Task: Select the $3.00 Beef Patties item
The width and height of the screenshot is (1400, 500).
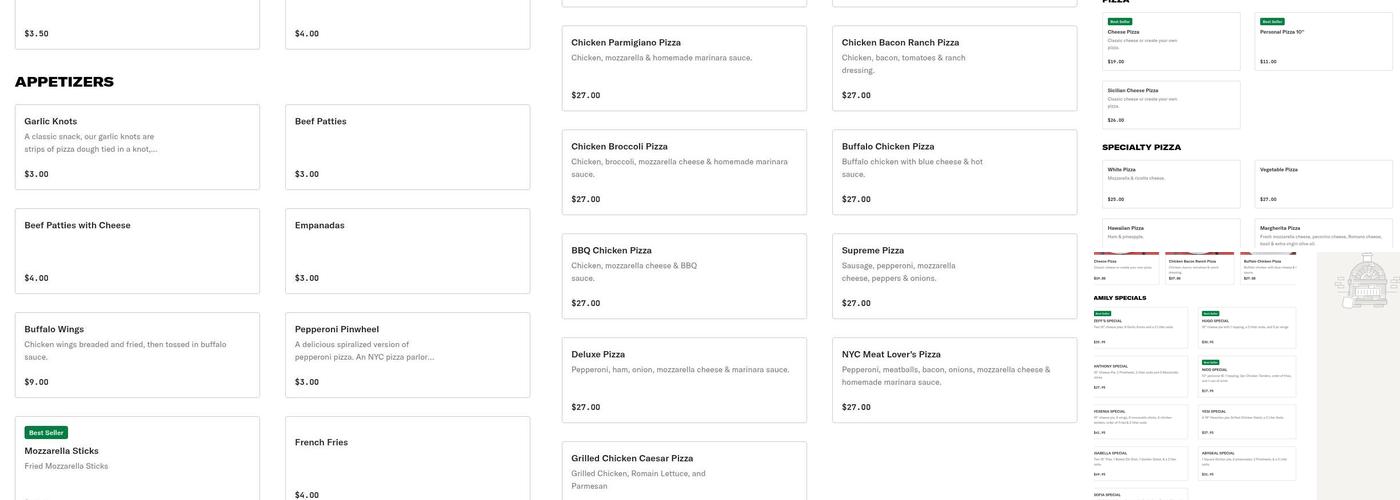Action: [x=407, y=147]
